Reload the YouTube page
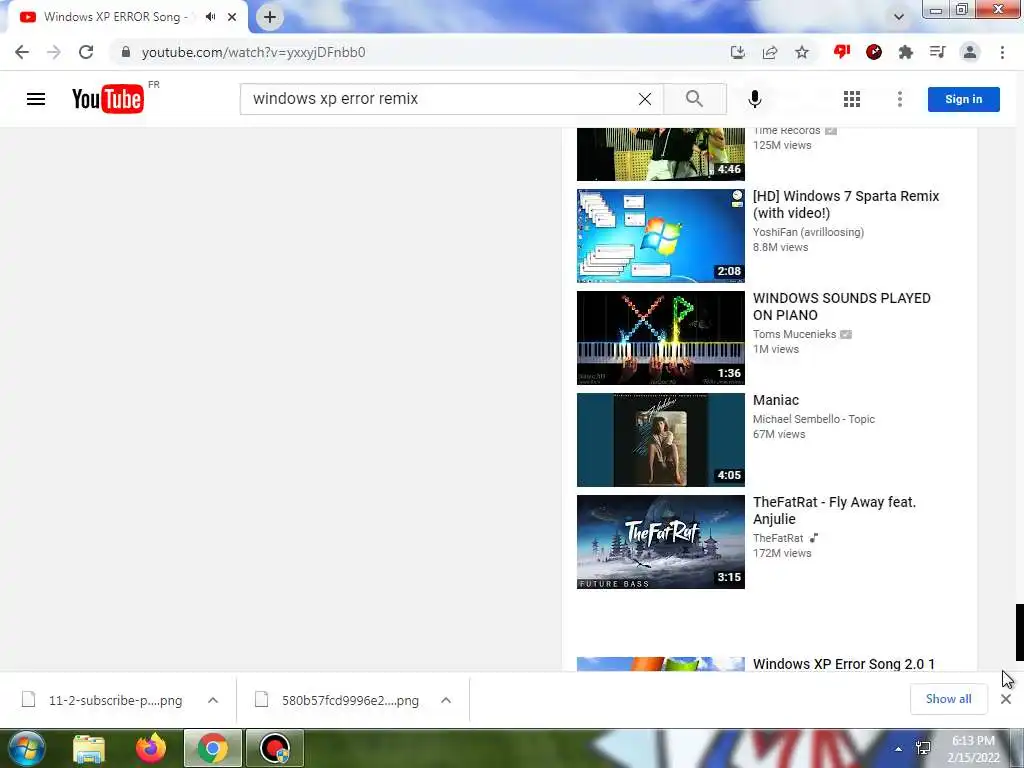1024x768 pixels. click(86, 52)
